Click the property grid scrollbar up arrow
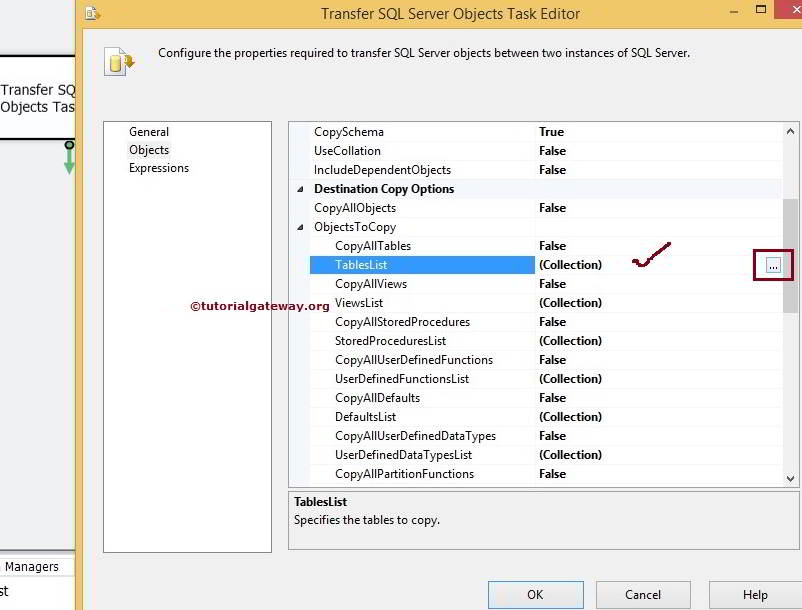The height and width of the screenshot is (610, 802). 791,129
